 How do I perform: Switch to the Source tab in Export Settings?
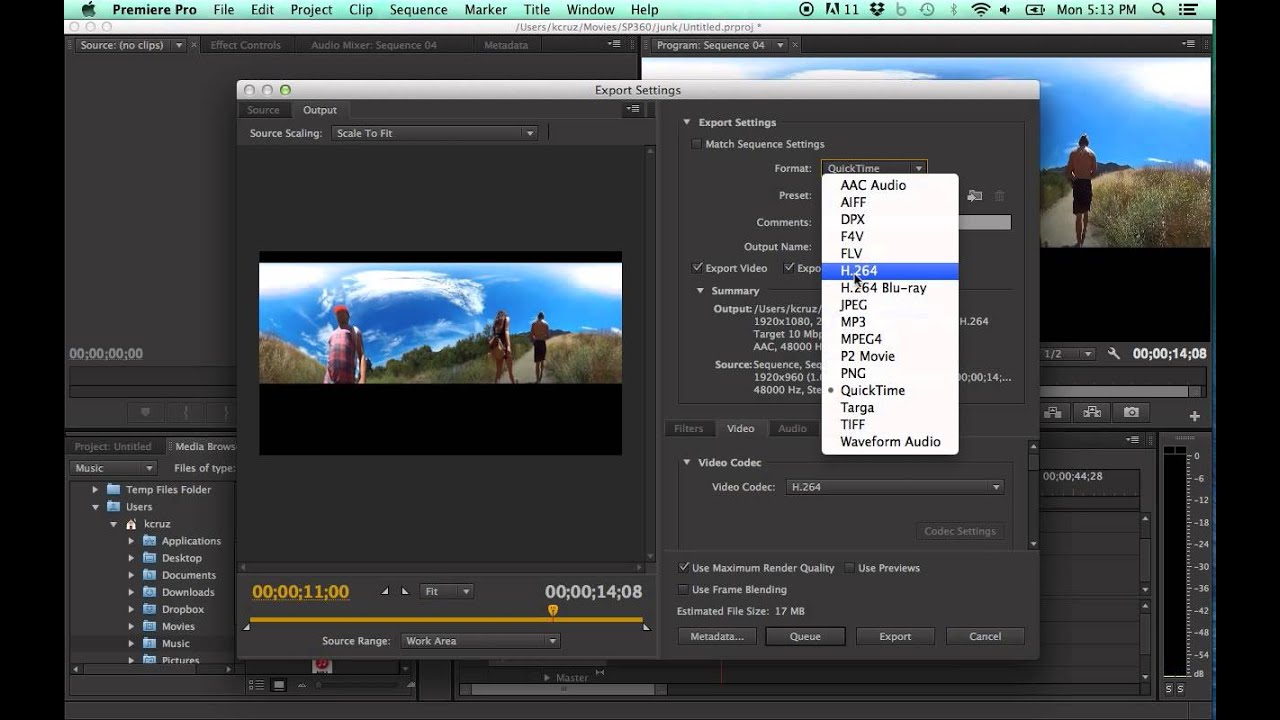coord(263,110)
